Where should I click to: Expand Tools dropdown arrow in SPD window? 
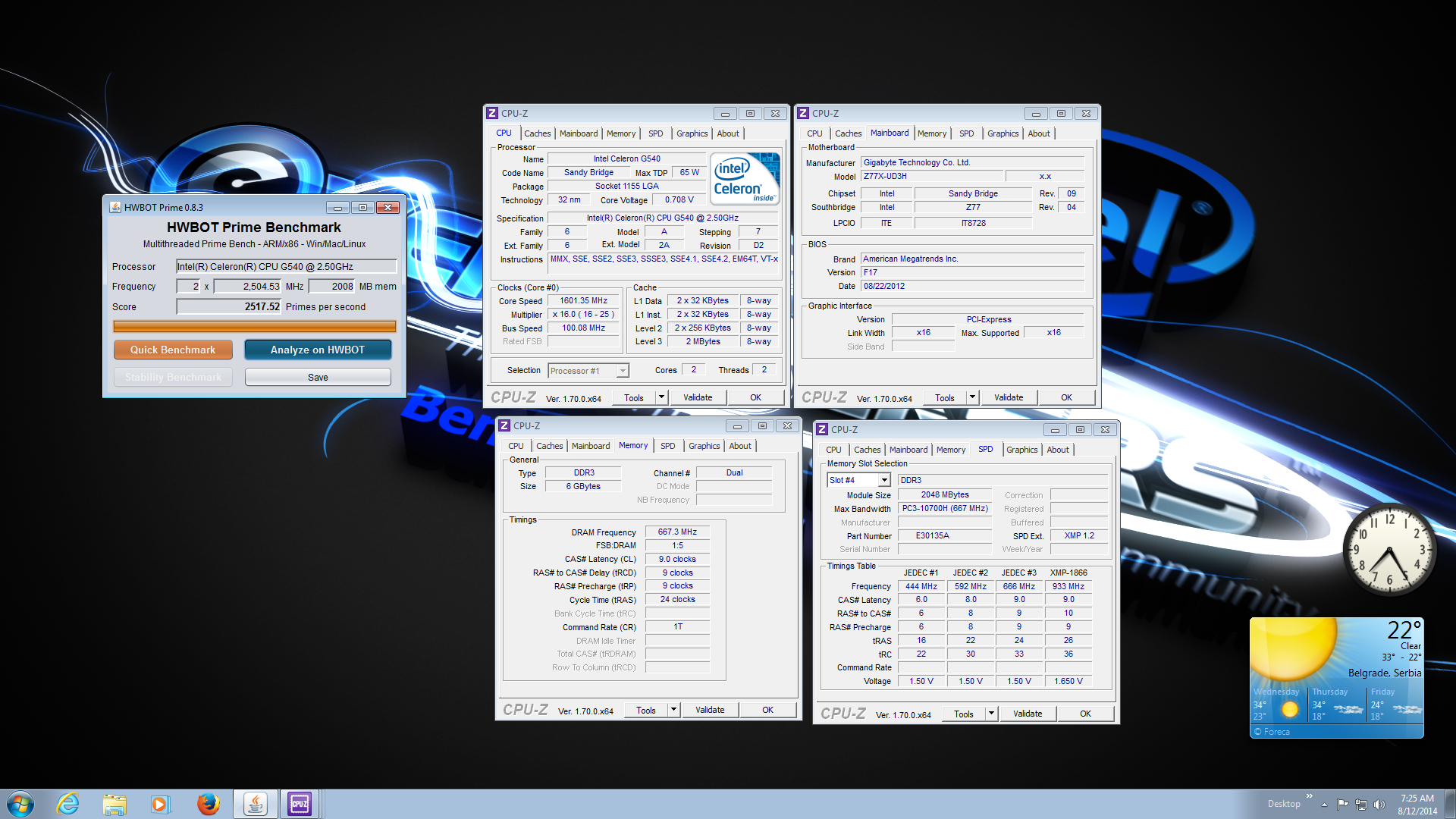[x=991, y=713]
